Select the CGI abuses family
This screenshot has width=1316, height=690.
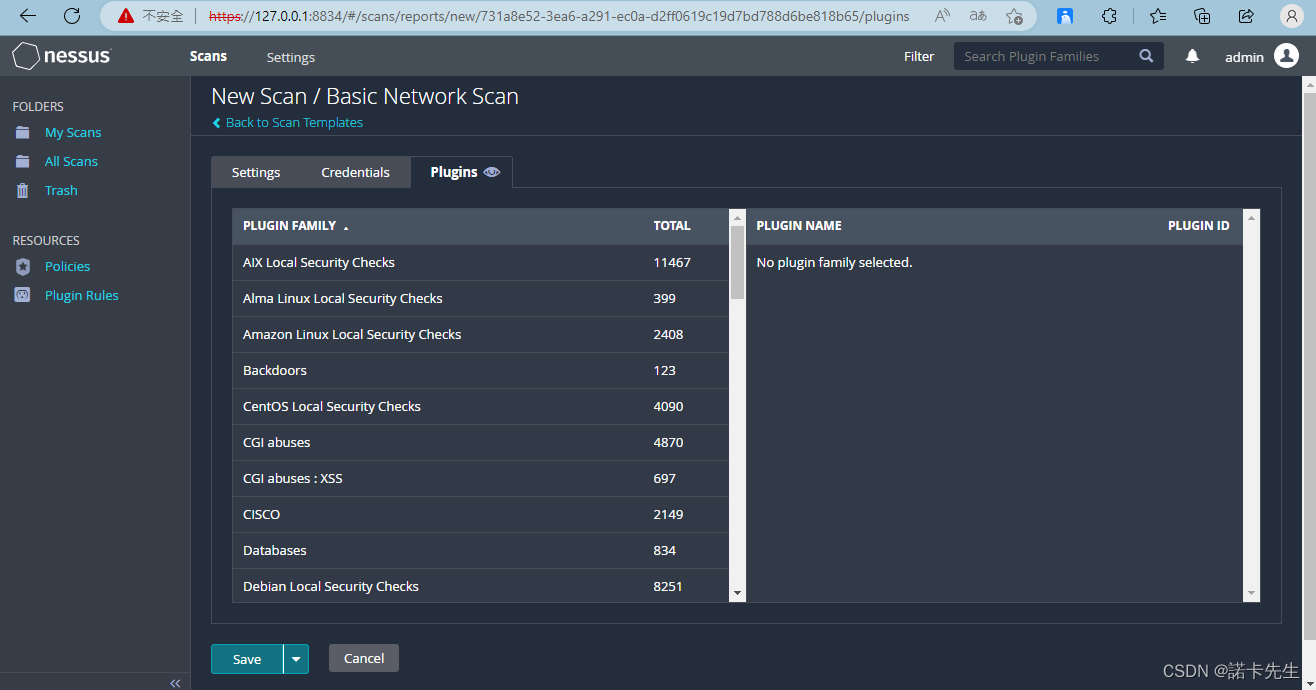point(480,443)
